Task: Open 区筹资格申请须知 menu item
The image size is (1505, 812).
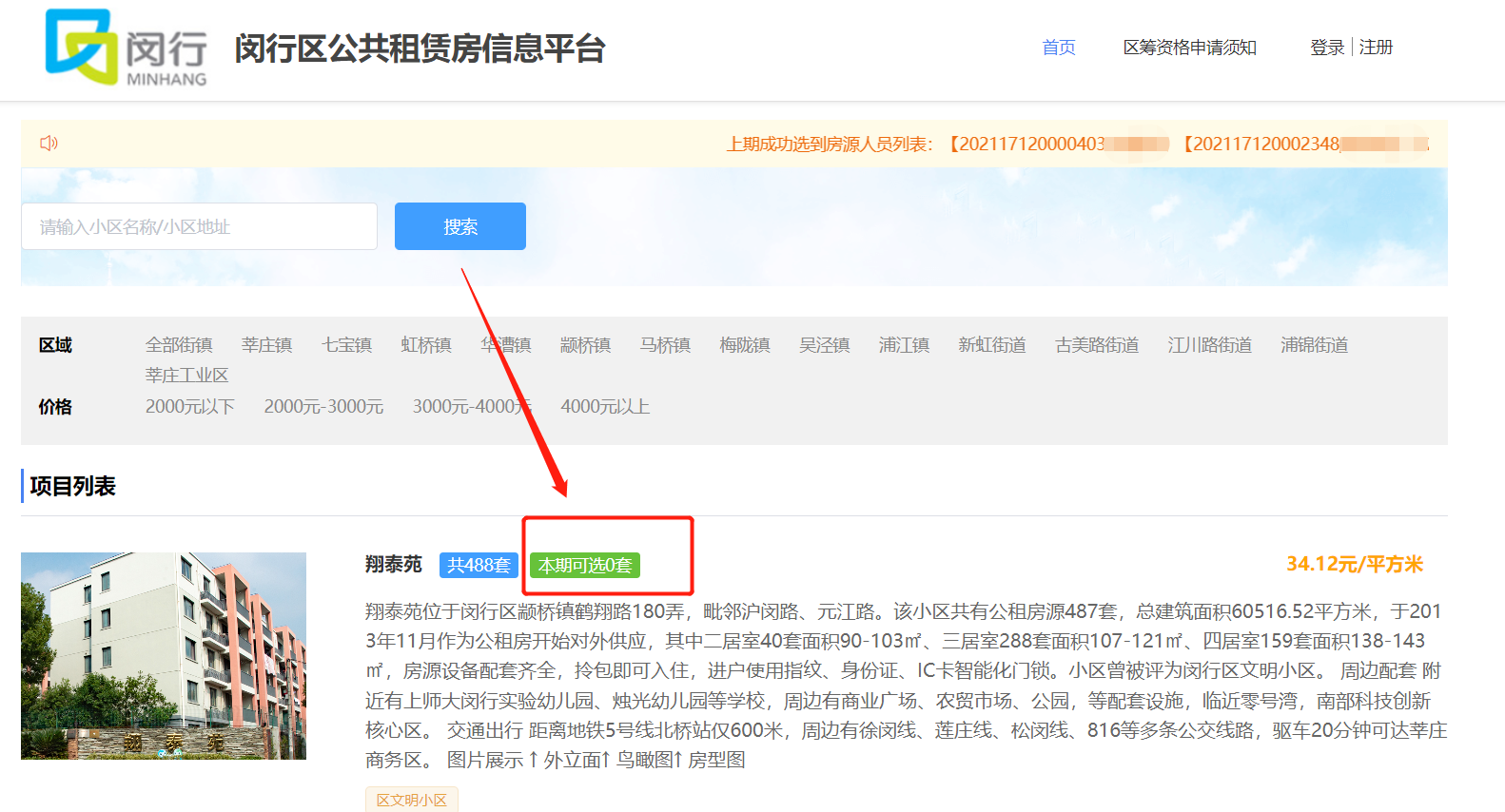Action: pyautogui.click(x=1189, y=48)
